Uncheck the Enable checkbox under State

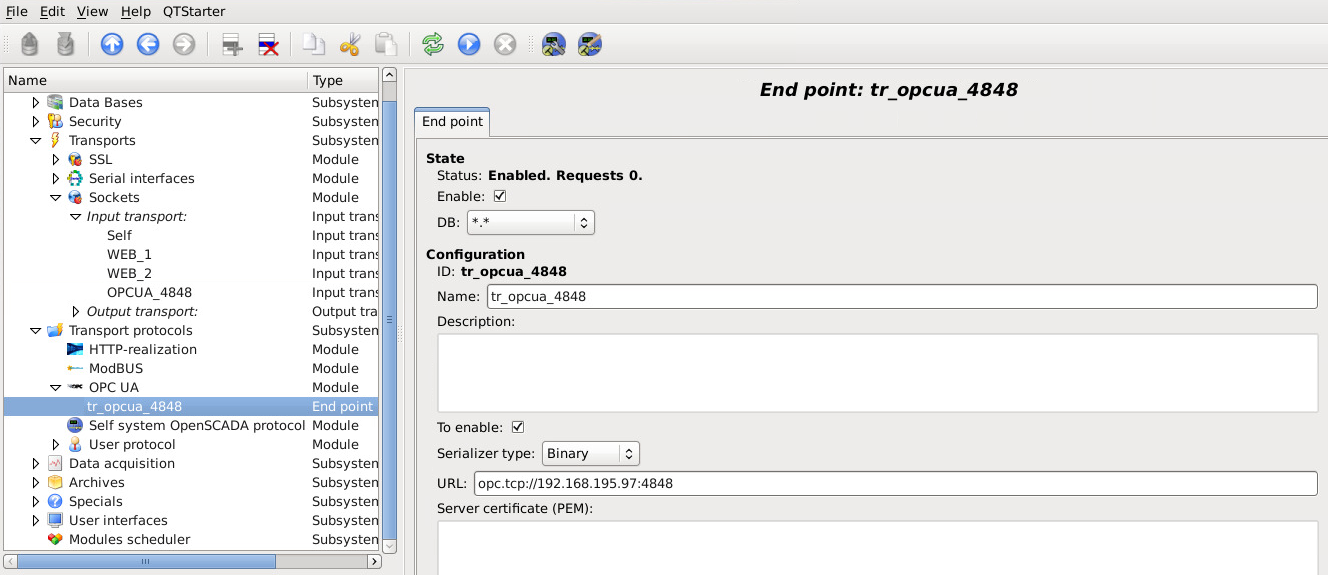(500, 196)
